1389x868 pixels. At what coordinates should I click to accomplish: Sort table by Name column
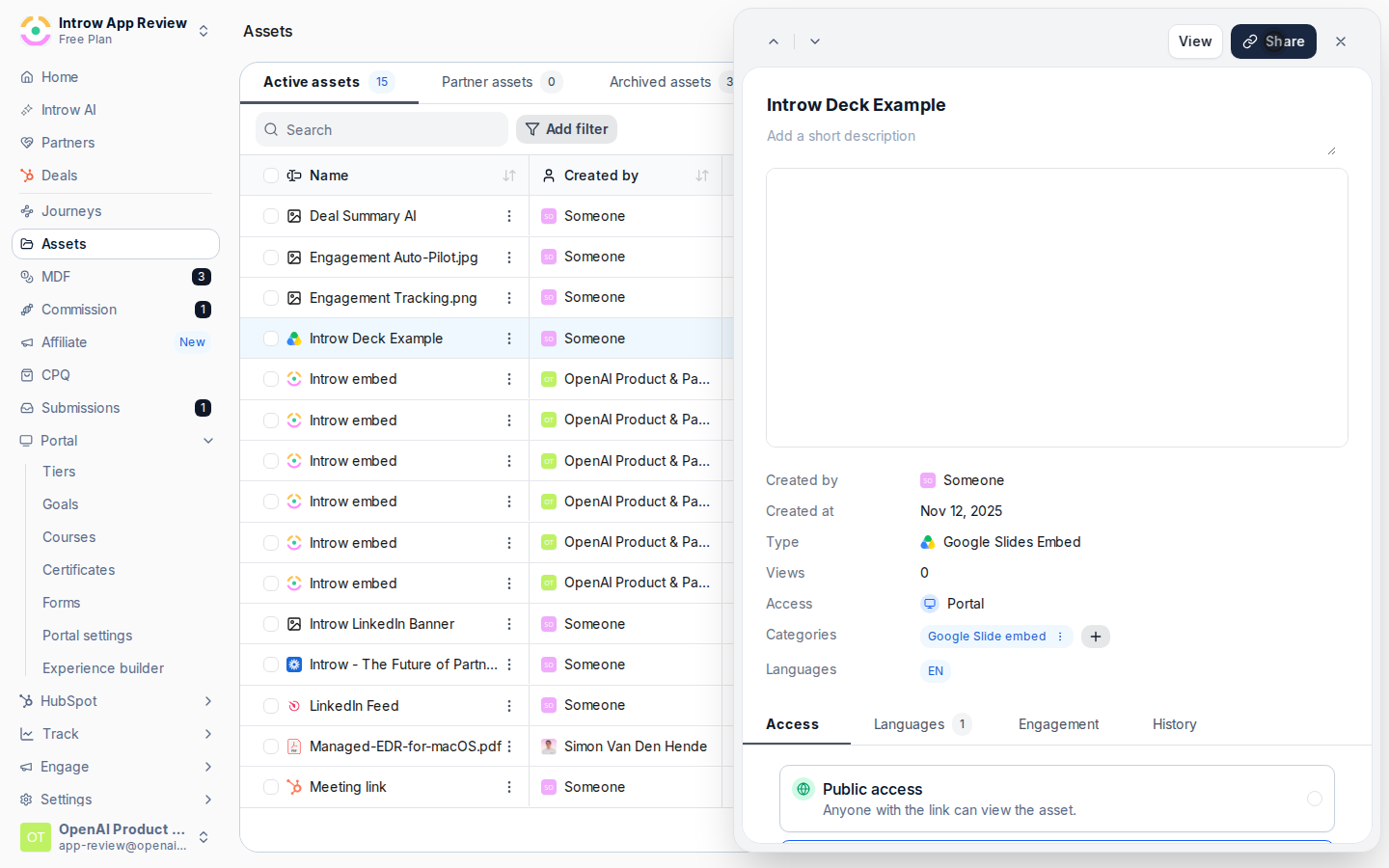509,176
